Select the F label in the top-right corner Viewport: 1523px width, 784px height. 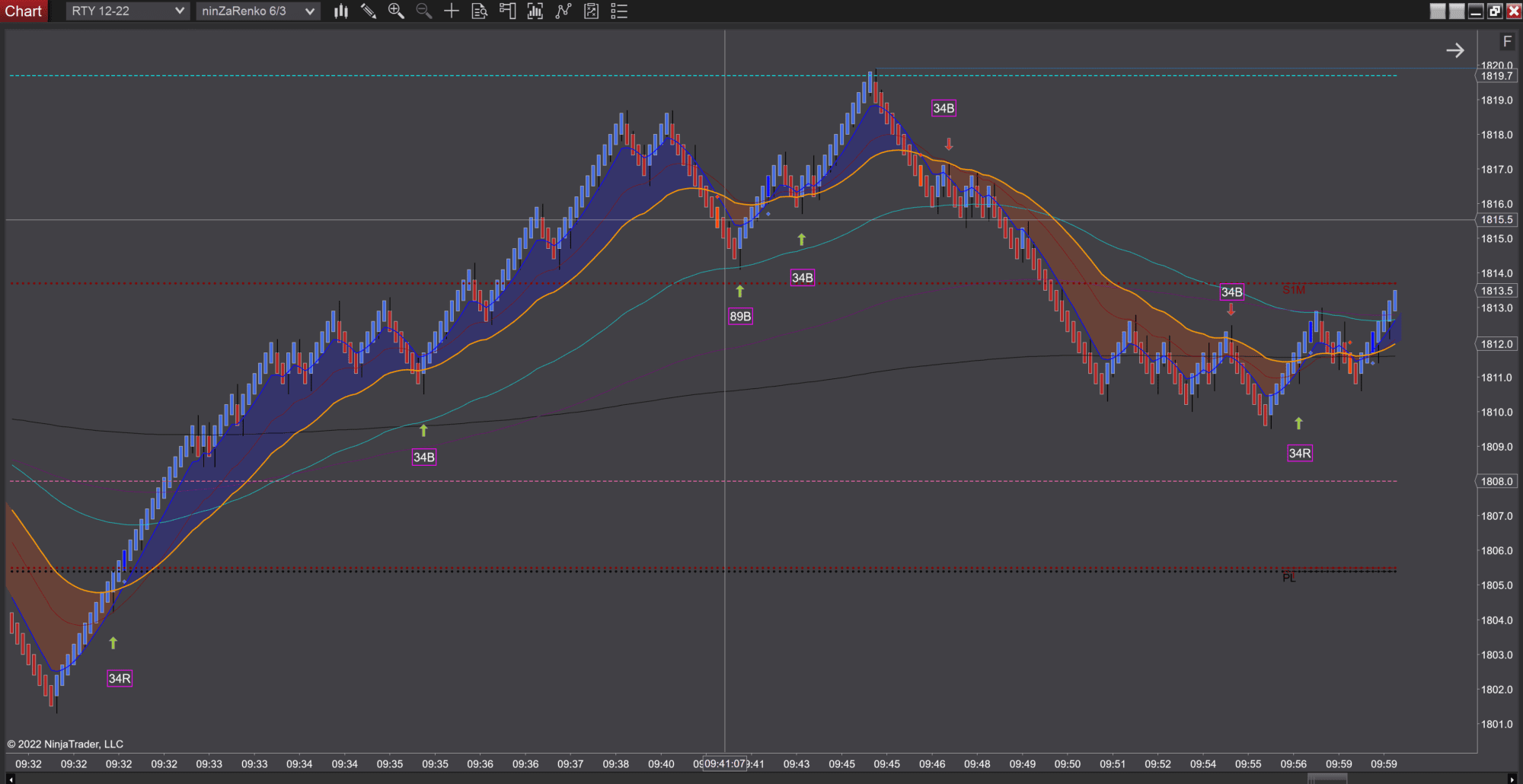(1507, 43)
